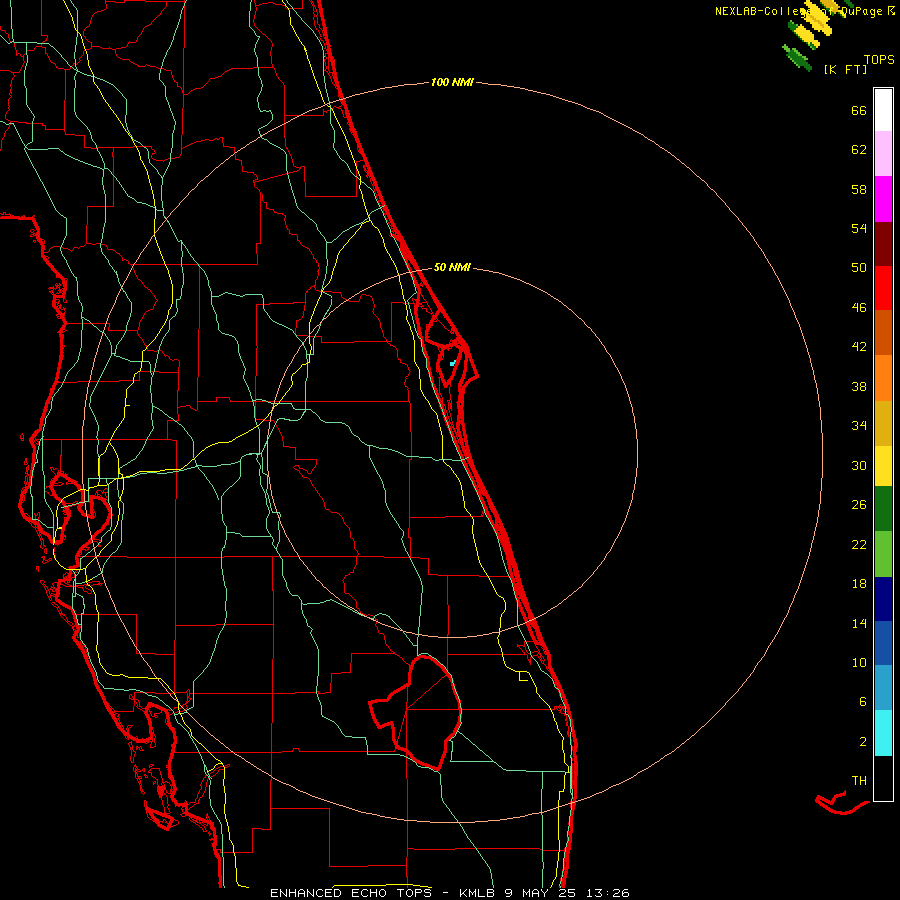This screenshot has width=900, height=900.
Task: Click the cyan echo pixel near Cape Canaveral
Action: (x=452, y=363)
